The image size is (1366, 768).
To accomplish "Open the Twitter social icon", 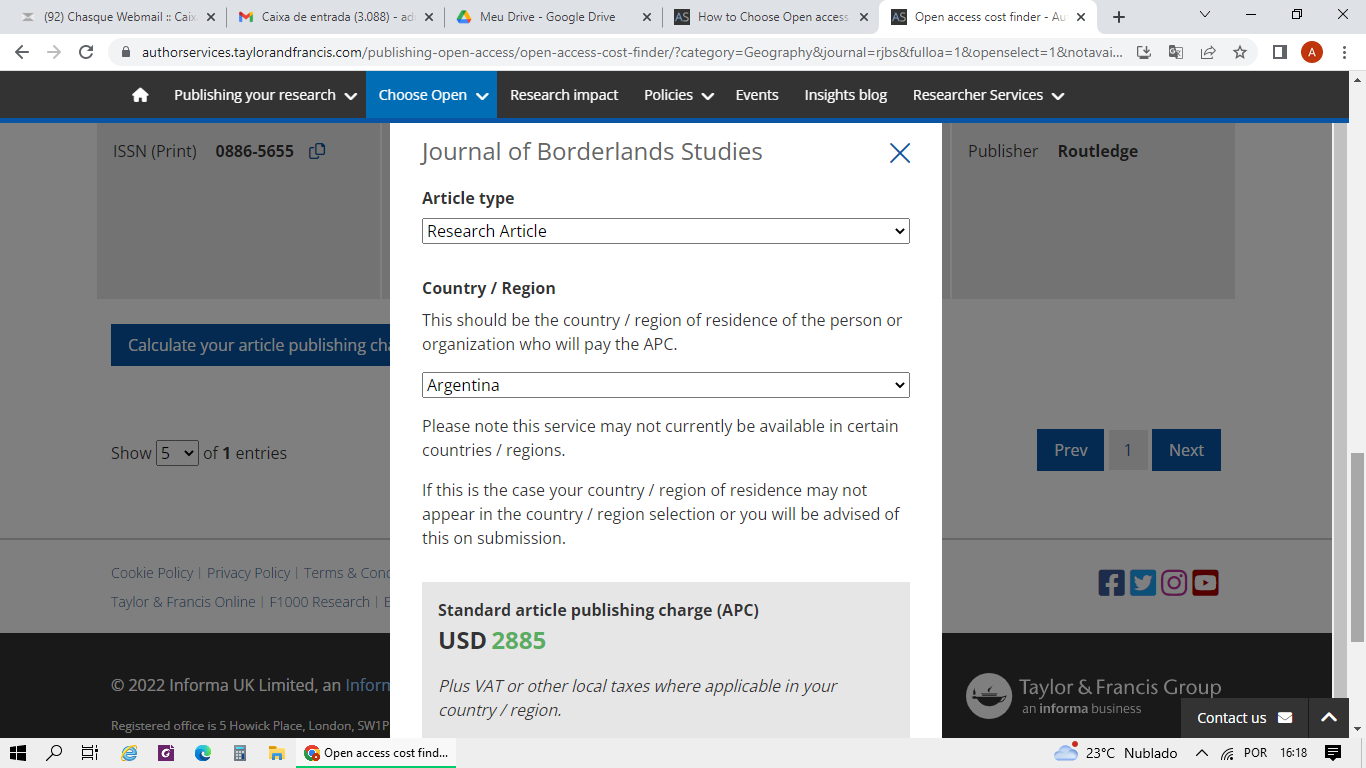I will click(x=1143, y=583).
